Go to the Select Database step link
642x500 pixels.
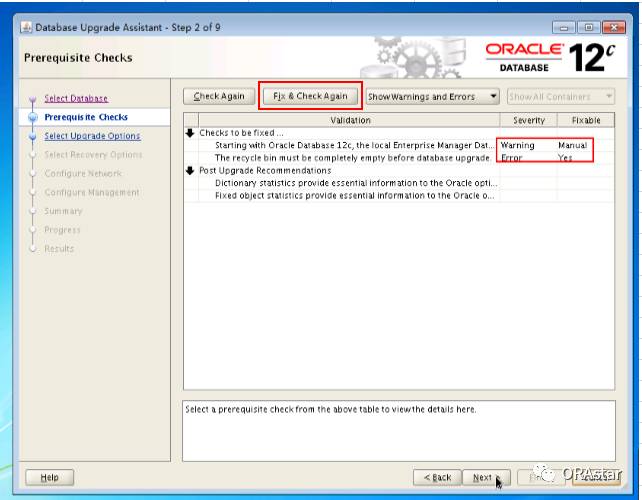coord(76,98)
